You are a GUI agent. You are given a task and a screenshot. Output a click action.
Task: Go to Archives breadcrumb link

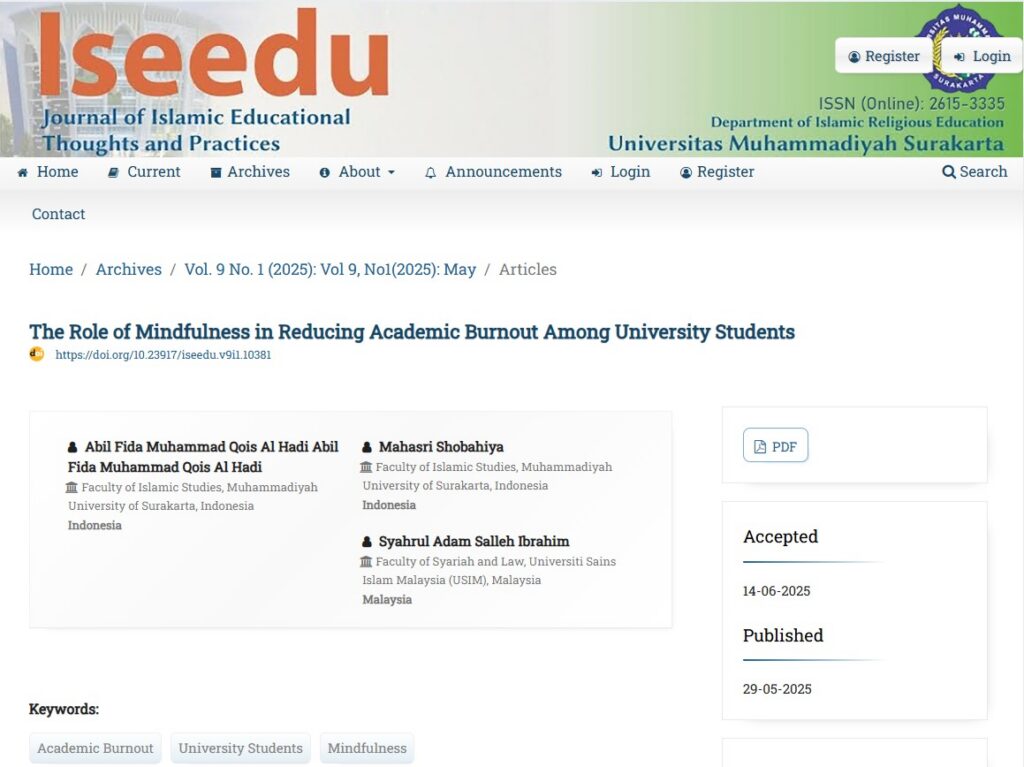(129, 269)
